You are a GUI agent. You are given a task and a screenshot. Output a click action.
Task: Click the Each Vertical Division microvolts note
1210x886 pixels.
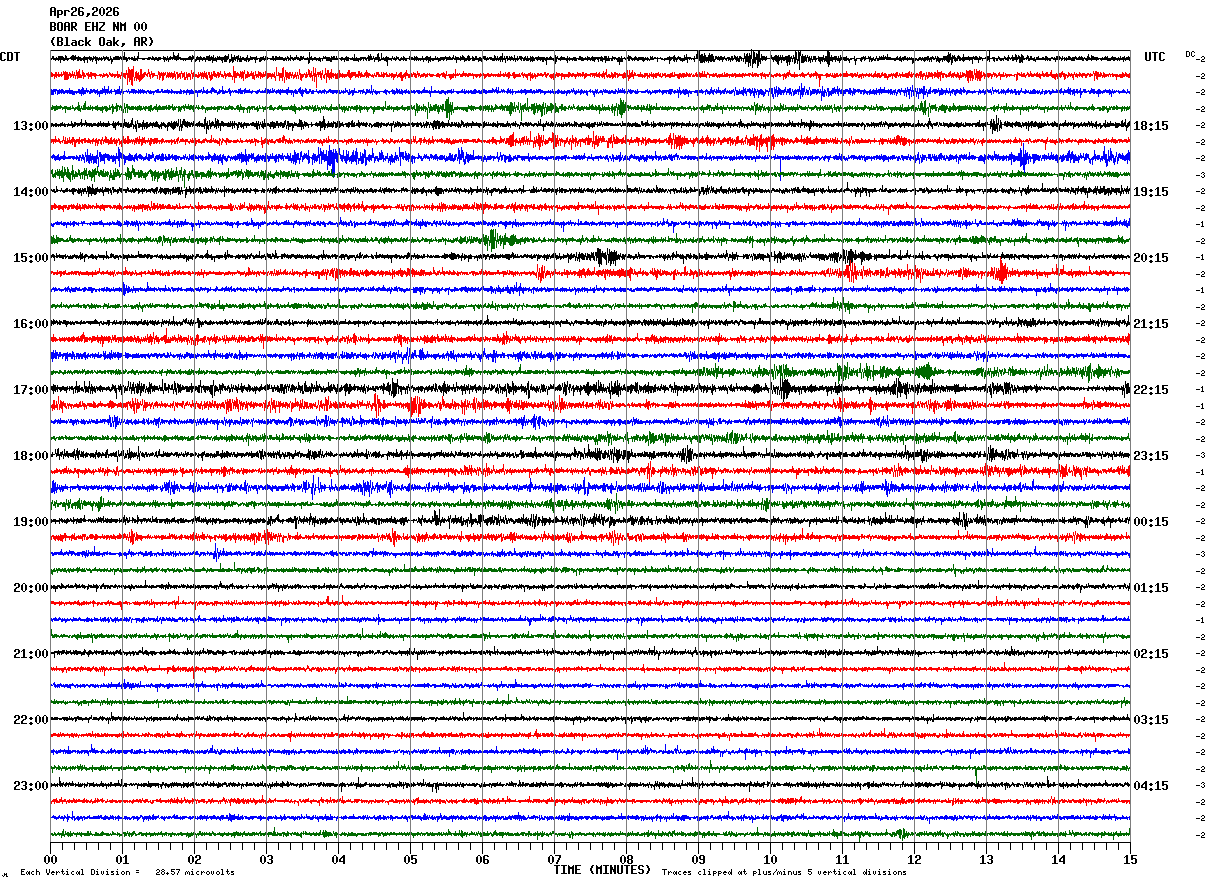[x=128, y=872]
